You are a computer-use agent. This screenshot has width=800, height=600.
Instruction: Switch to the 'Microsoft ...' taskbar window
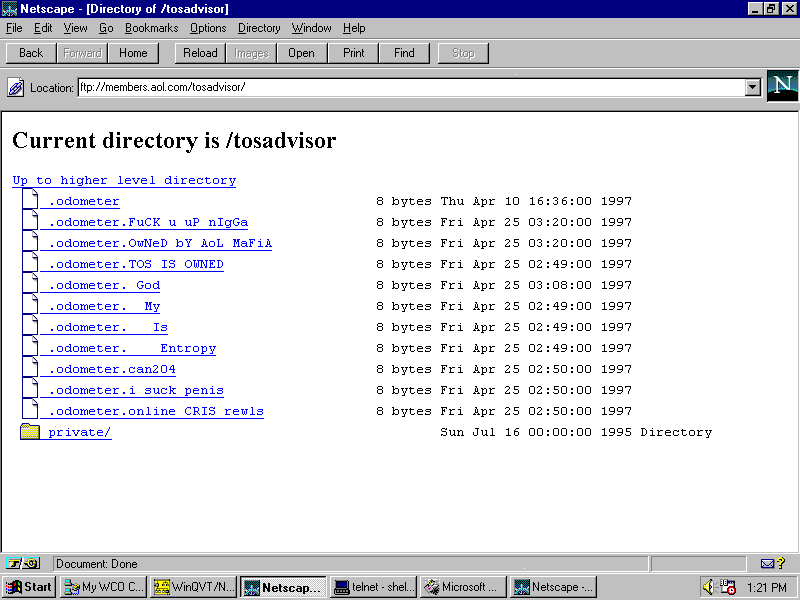[x=464, y=587]
